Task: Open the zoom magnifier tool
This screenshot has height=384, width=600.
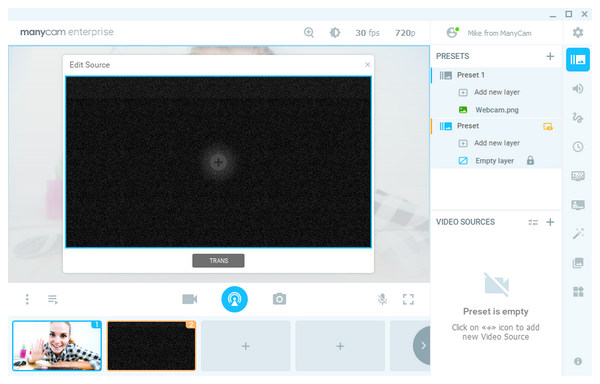Action: (309, 33)
